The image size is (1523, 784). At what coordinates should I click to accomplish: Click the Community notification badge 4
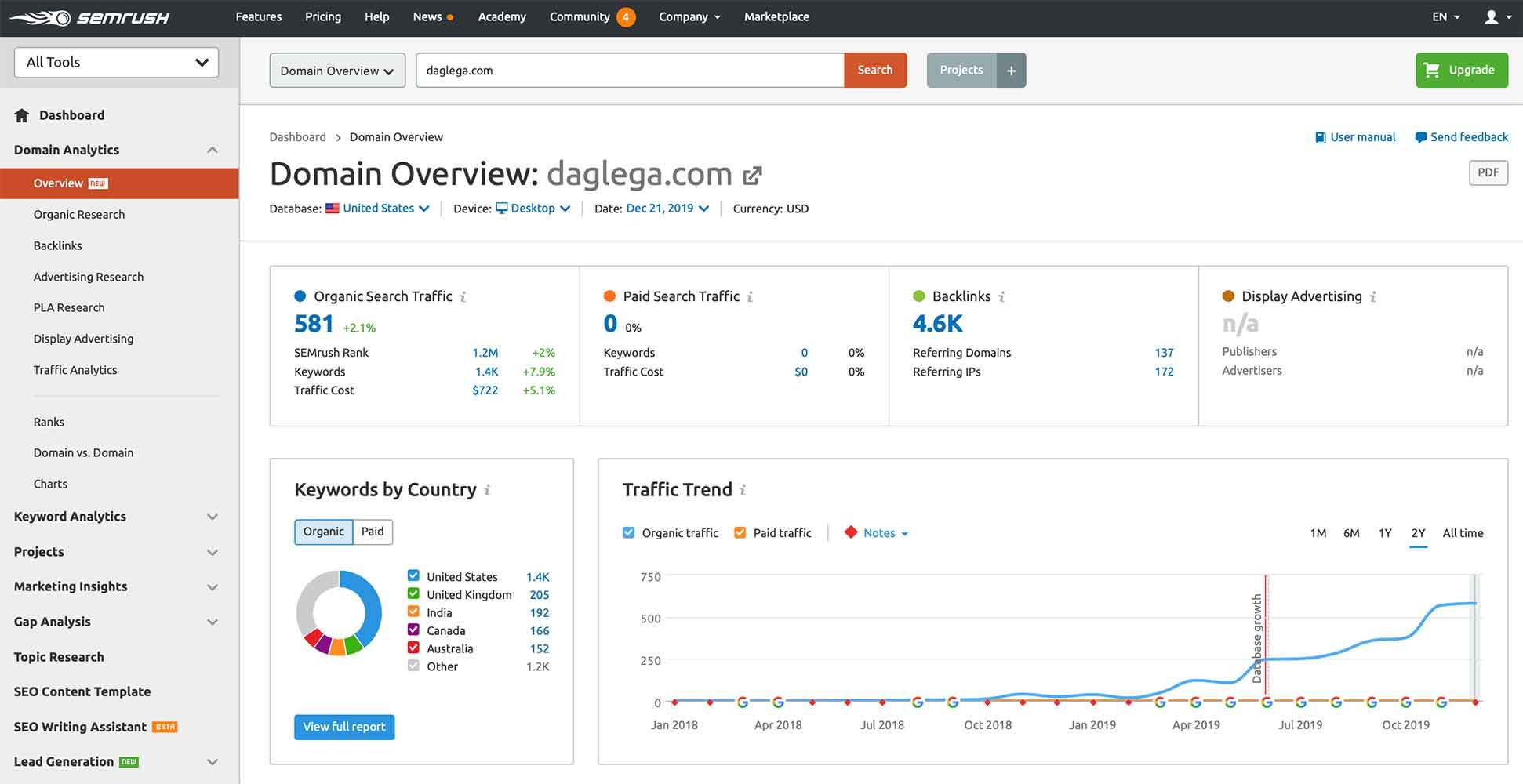(x=626, y=16)
